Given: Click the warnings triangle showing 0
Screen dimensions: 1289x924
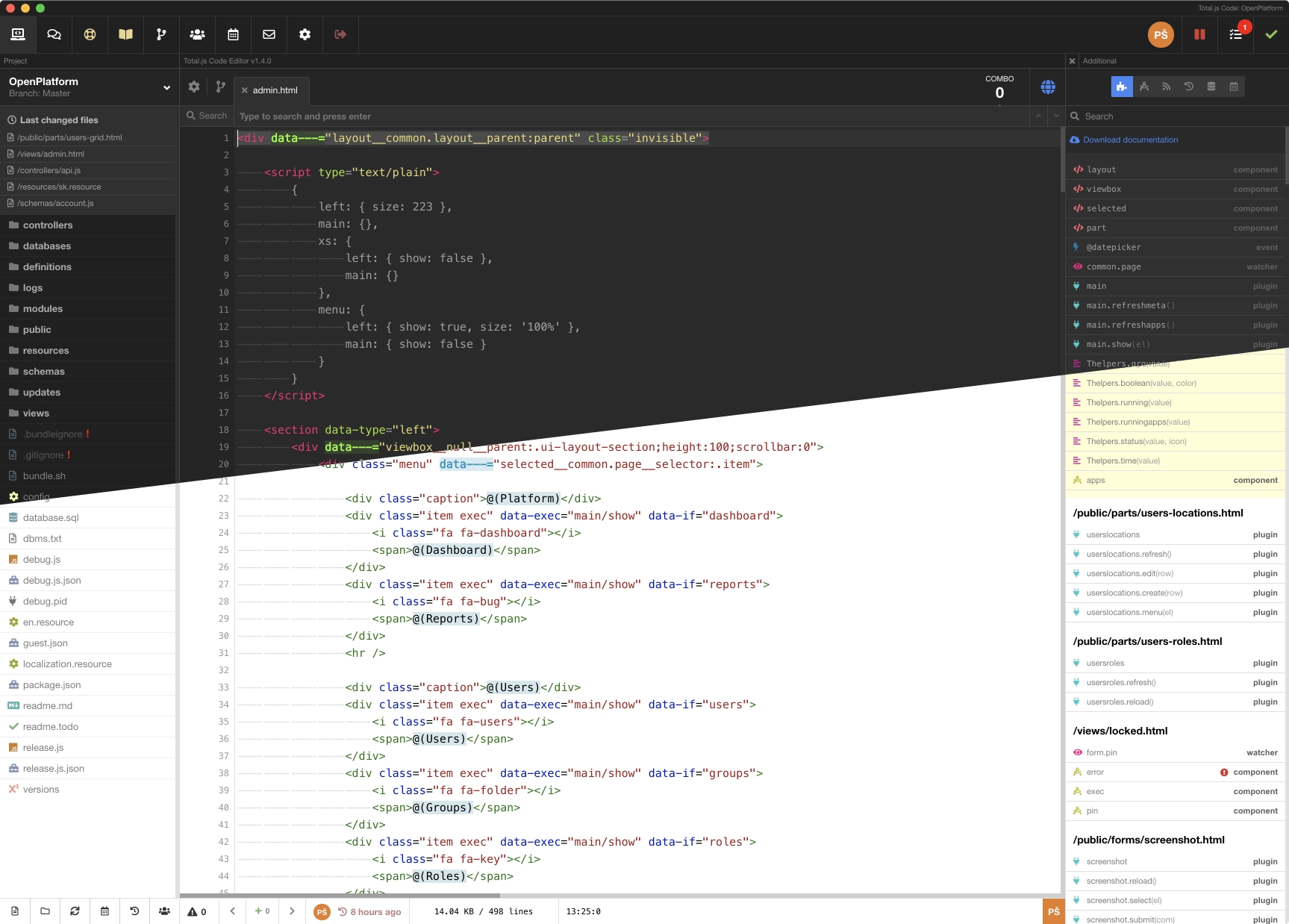Looking at the screenshot, I should tap(197, 911).
